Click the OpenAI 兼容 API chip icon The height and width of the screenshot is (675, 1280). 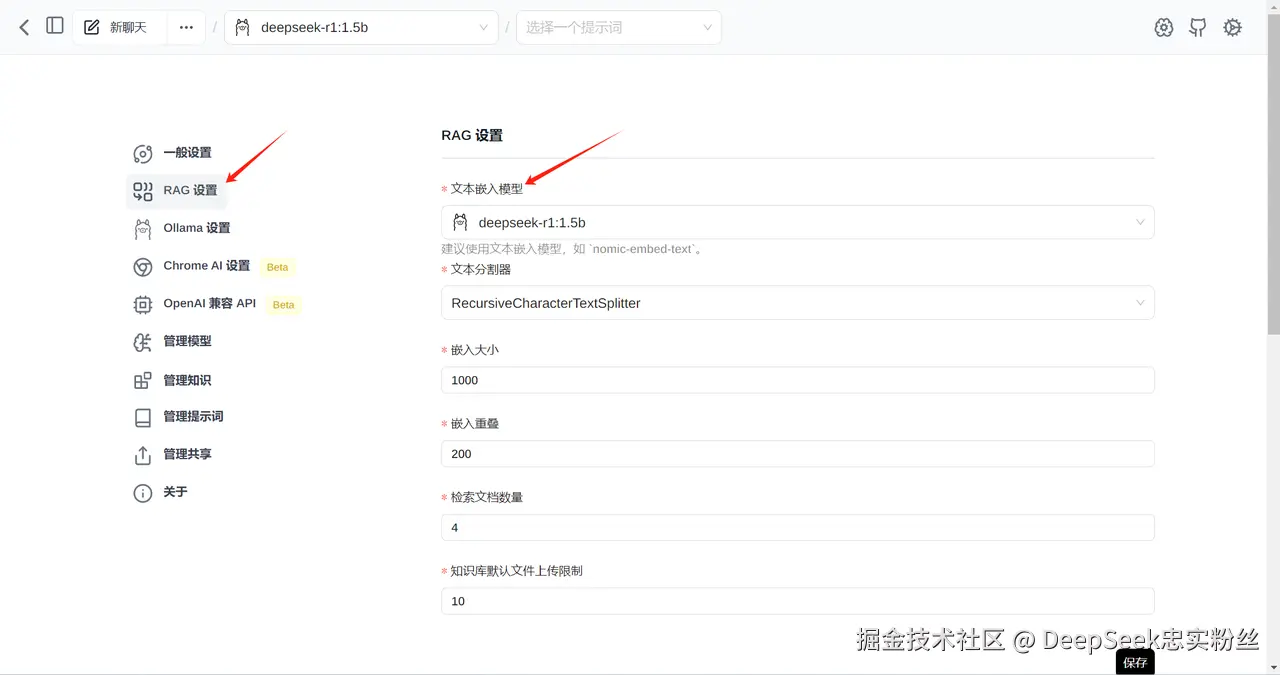point(143,304)
